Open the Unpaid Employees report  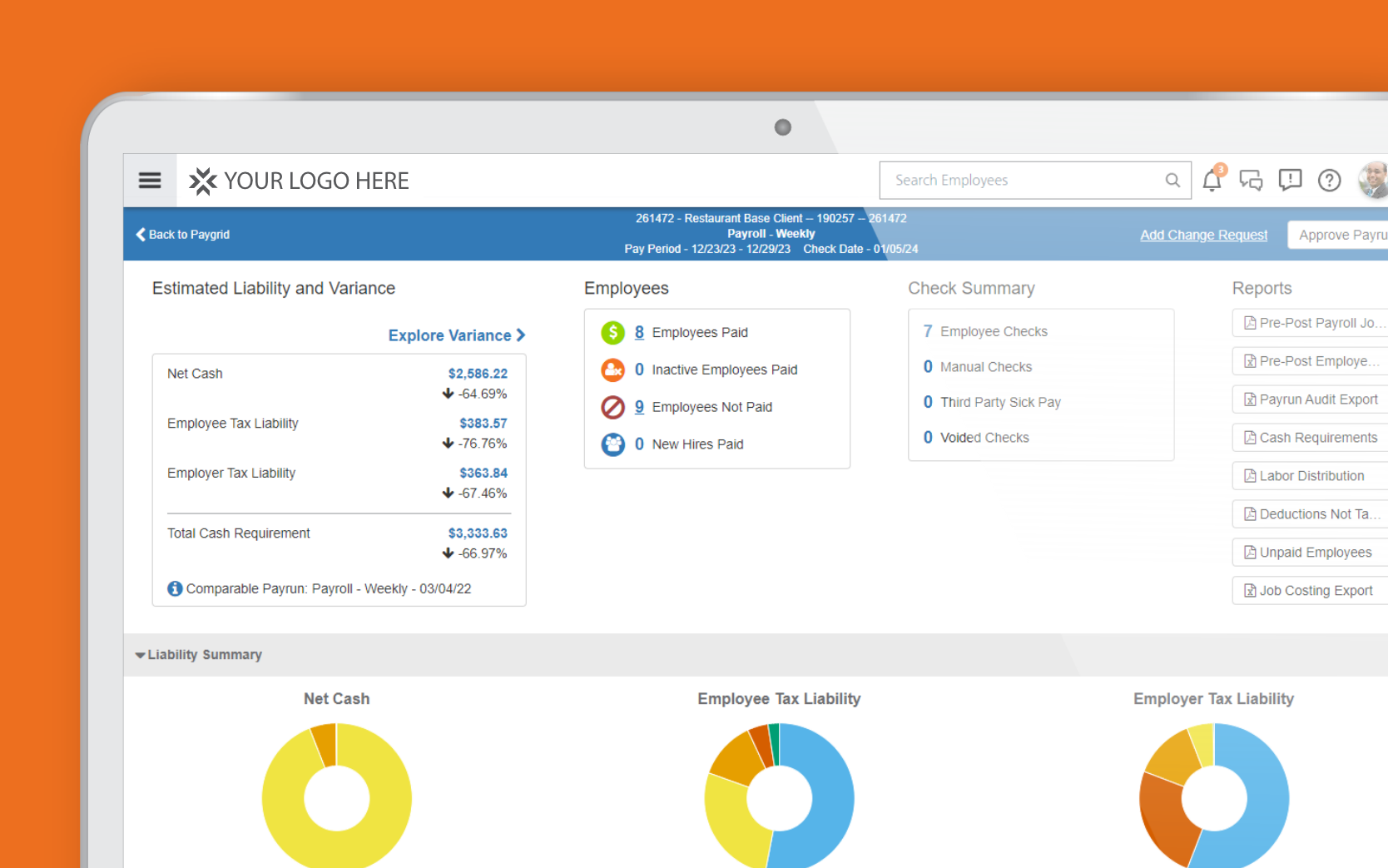pos(1310,553)
